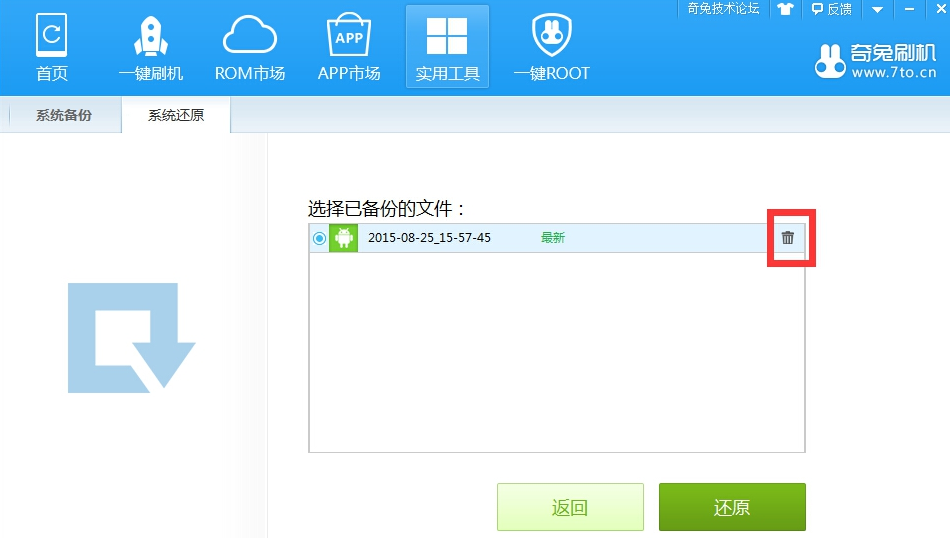Switch to the 系统备份 tab

click(x=63, y=115)
